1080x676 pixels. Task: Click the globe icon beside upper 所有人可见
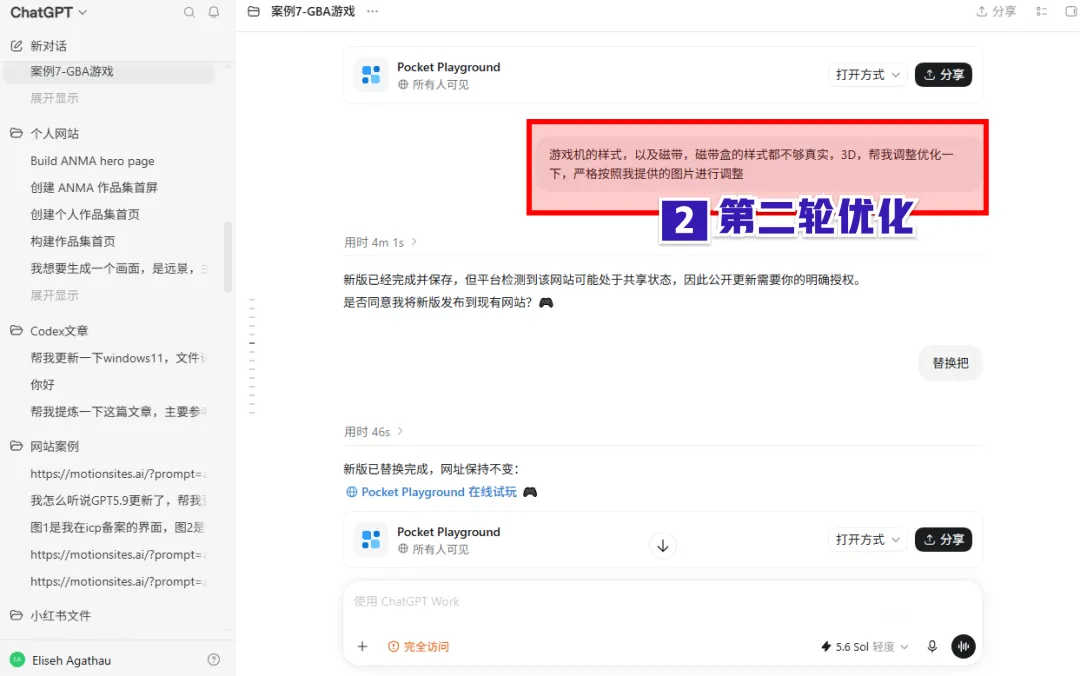click(403, 85)
